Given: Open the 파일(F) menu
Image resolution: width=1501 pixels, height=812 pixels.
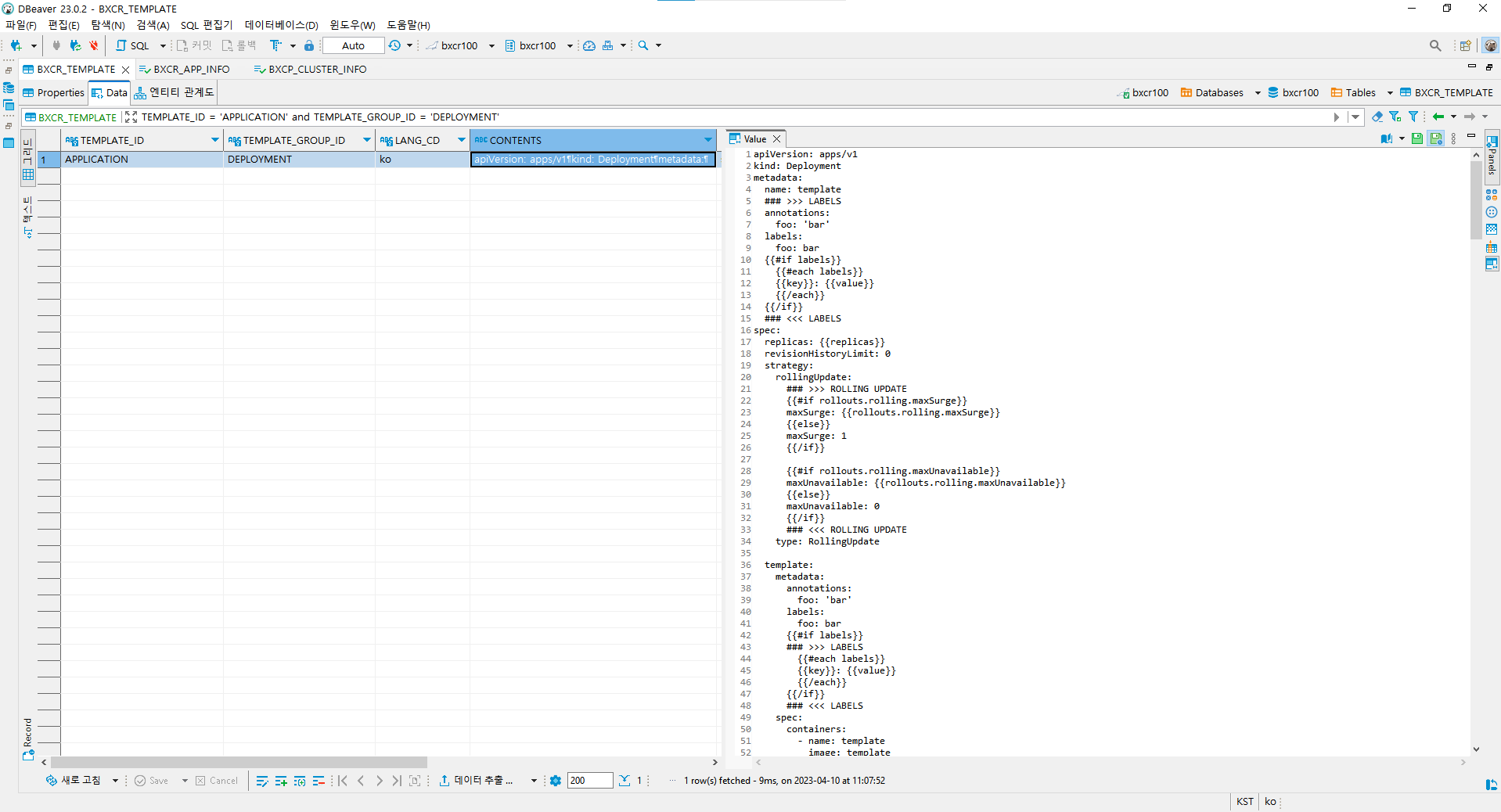Looking at the screenshot, I should click(21, 25).
